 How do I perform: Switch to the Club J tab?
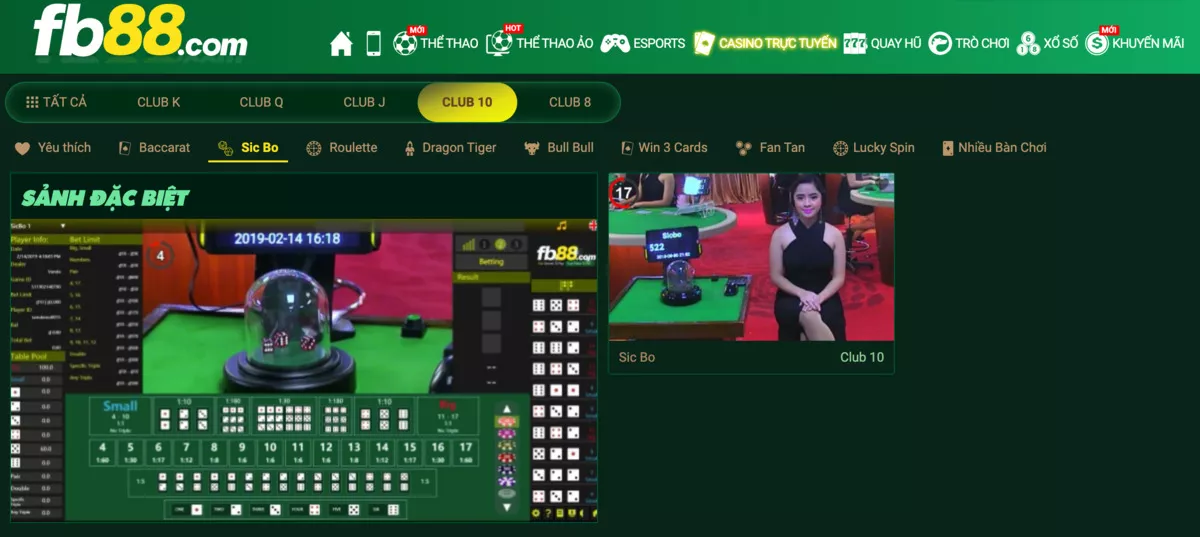coord(364,102)
